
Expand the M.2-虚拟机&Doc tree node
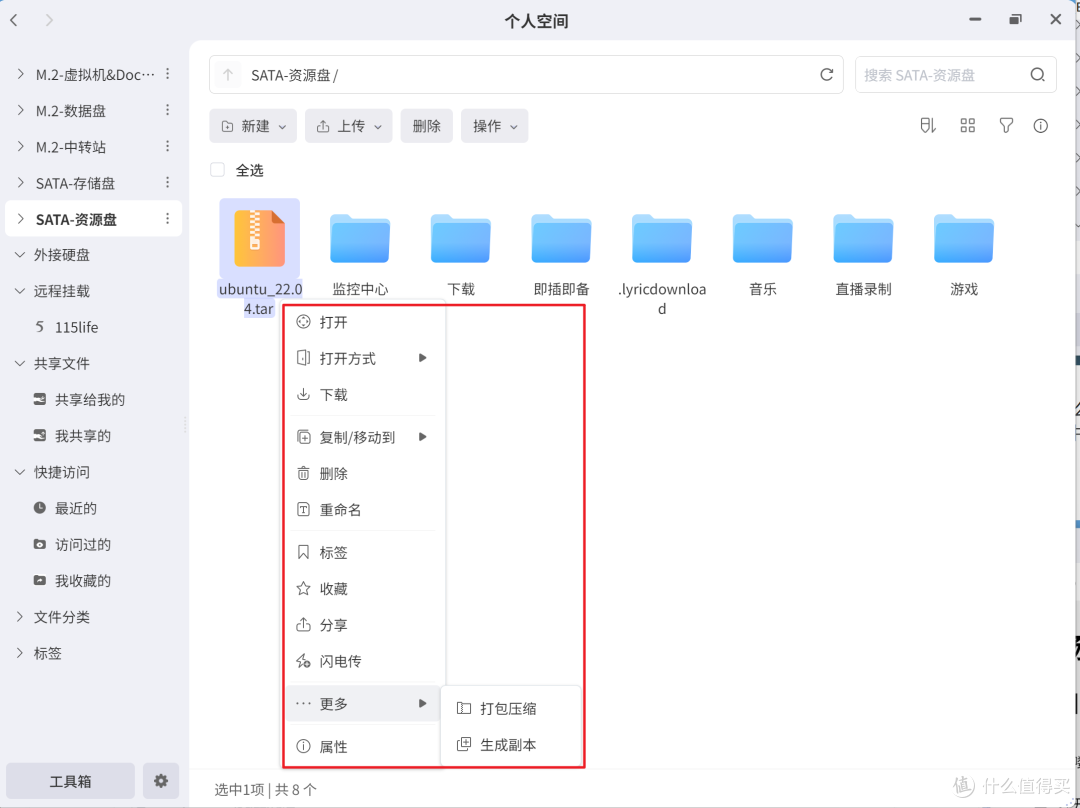click(21, 74)
